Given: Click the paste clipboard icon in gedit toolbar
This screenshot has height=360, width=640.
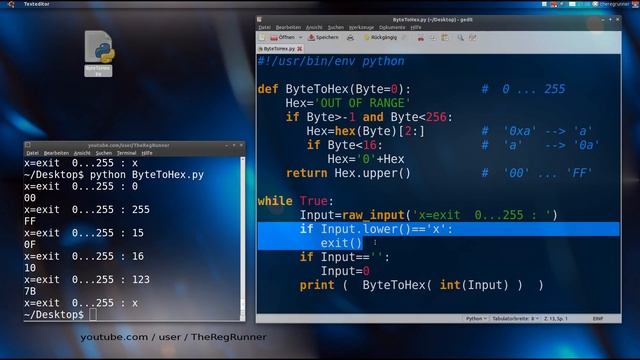Looking at the screenshot, I should [x=445, y=38].
